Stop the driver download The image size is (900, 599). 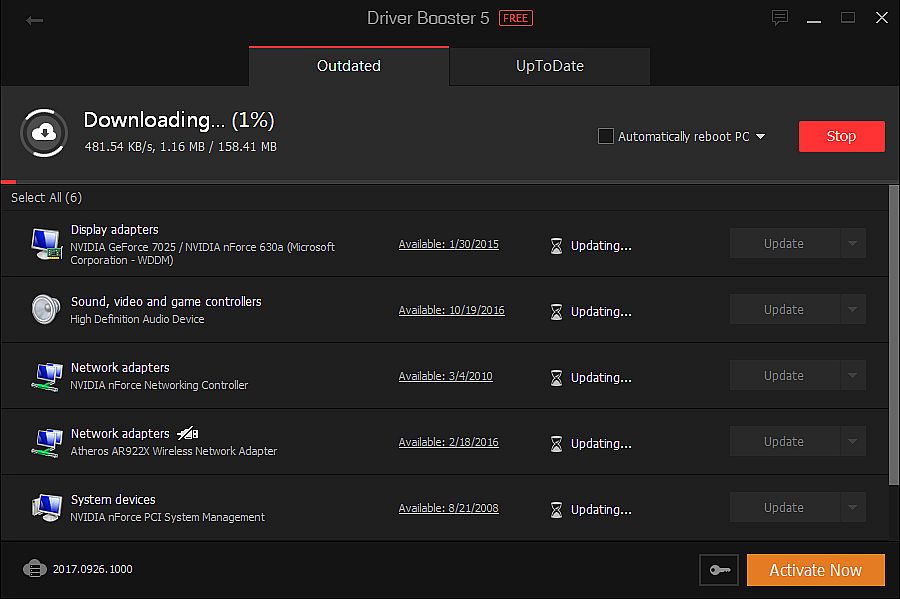tap(841, 136)
